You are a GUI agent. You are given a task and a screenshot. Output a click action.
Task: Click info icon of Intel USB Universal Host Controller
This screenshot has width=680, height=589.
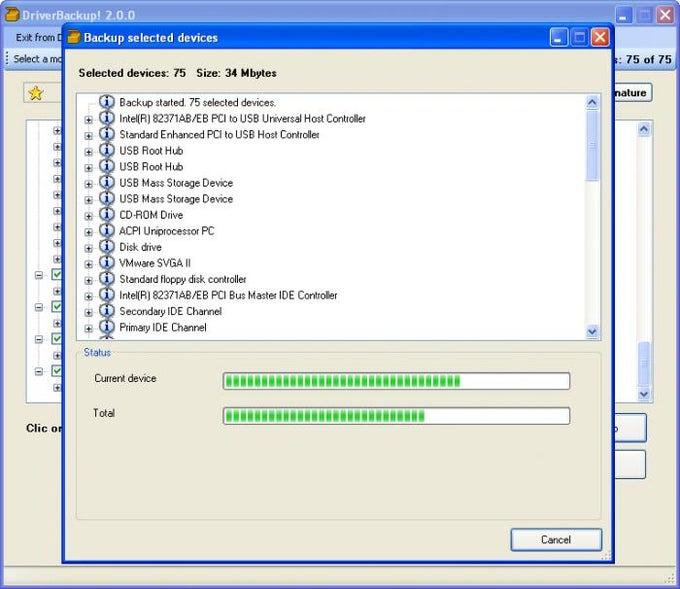pos(107,118)
